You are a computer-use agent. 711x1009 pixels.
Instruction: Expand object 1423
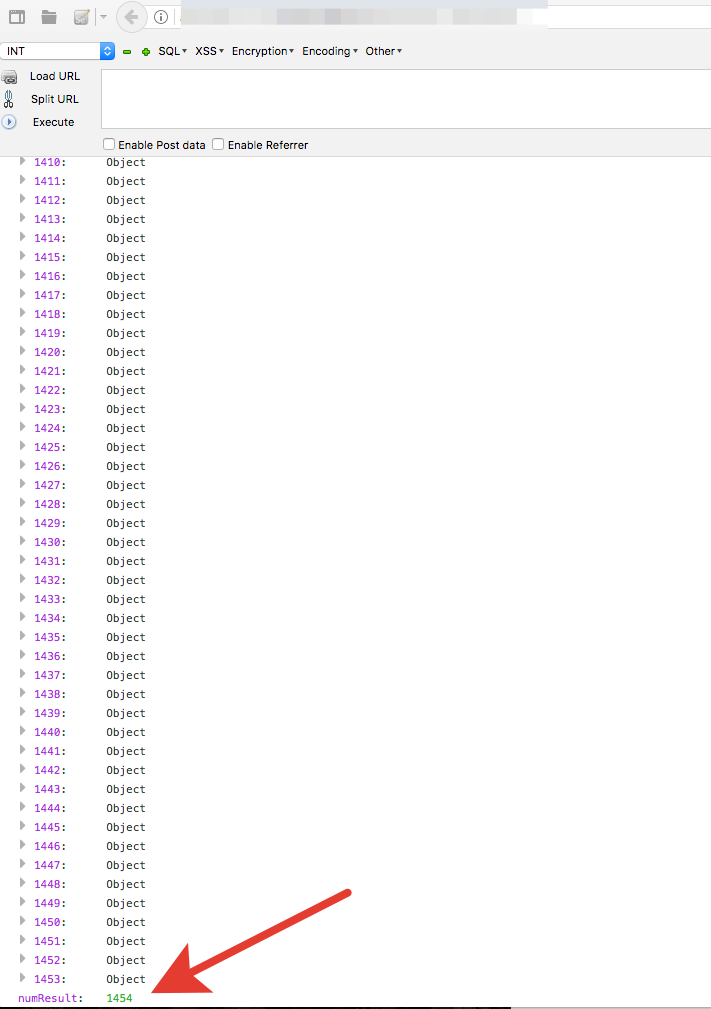pos(23,408)
